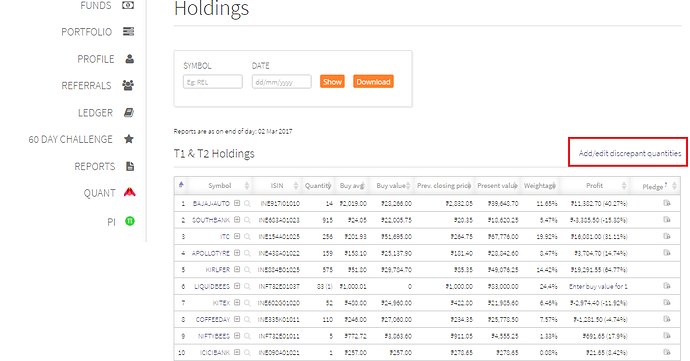Focus the Symbol input field

pos(213,82)
